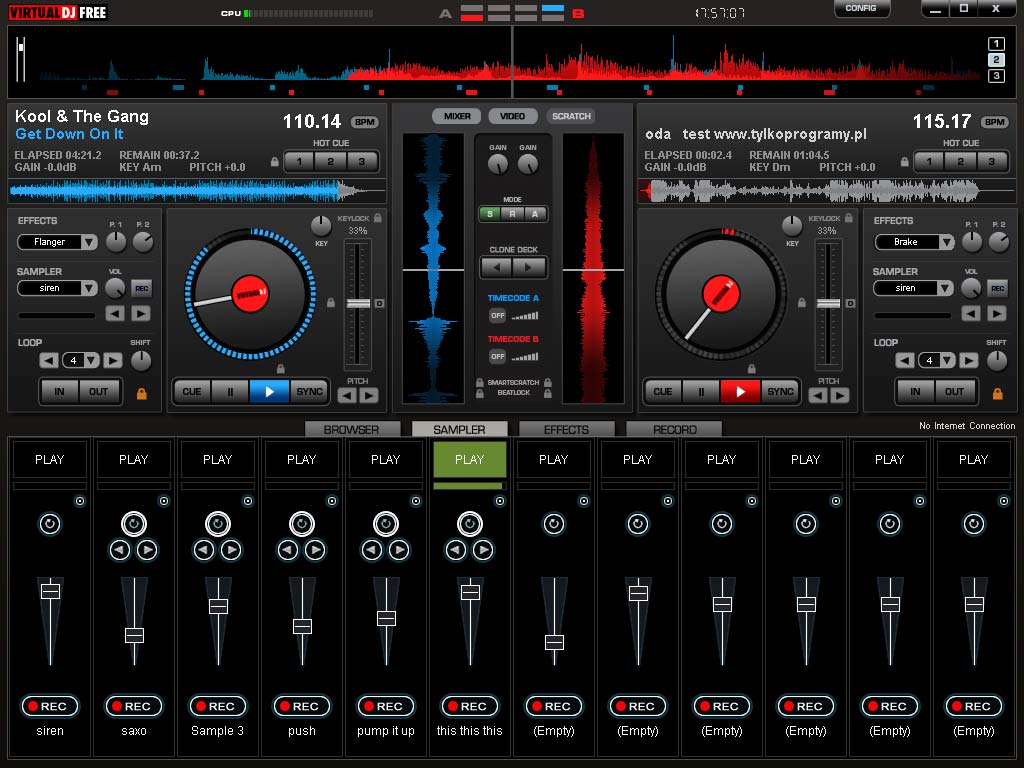The width and height of the screenshot is (1024, 768).
Task: Click the left deck vinyl platter
Action: pos(250,294)
